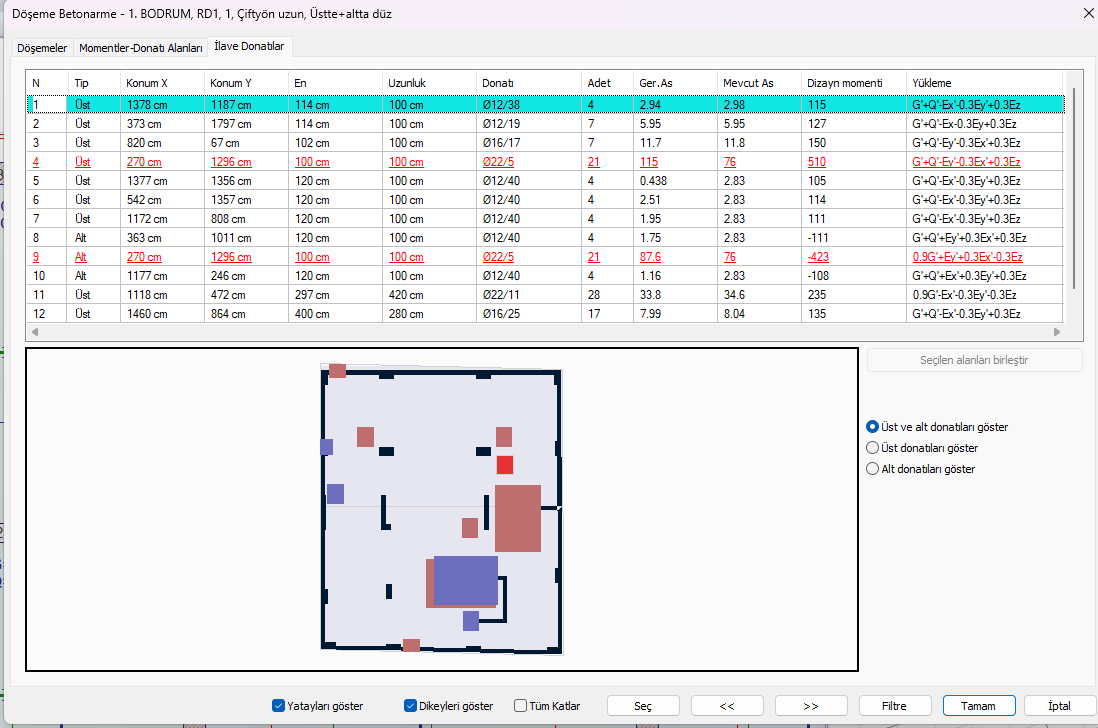
Task: Switch to the Döşemeler tab
Action: (x=43, y=48)
